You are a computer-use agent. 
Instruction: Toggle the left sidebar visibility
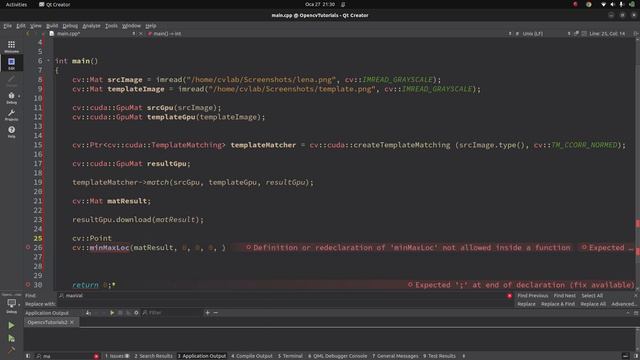tap(28, 356)
